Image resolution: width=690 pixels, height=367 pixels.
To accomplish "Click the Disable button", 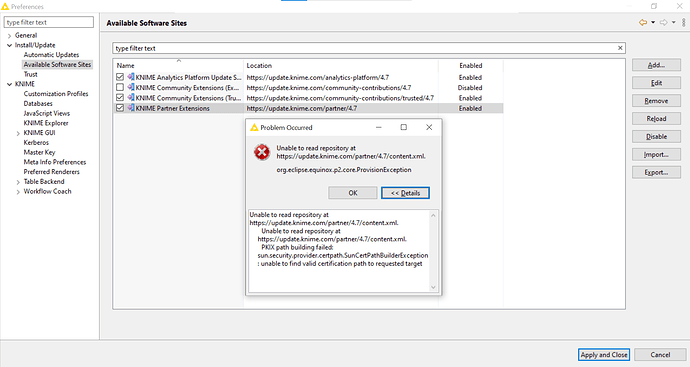I will coord(656,136).
